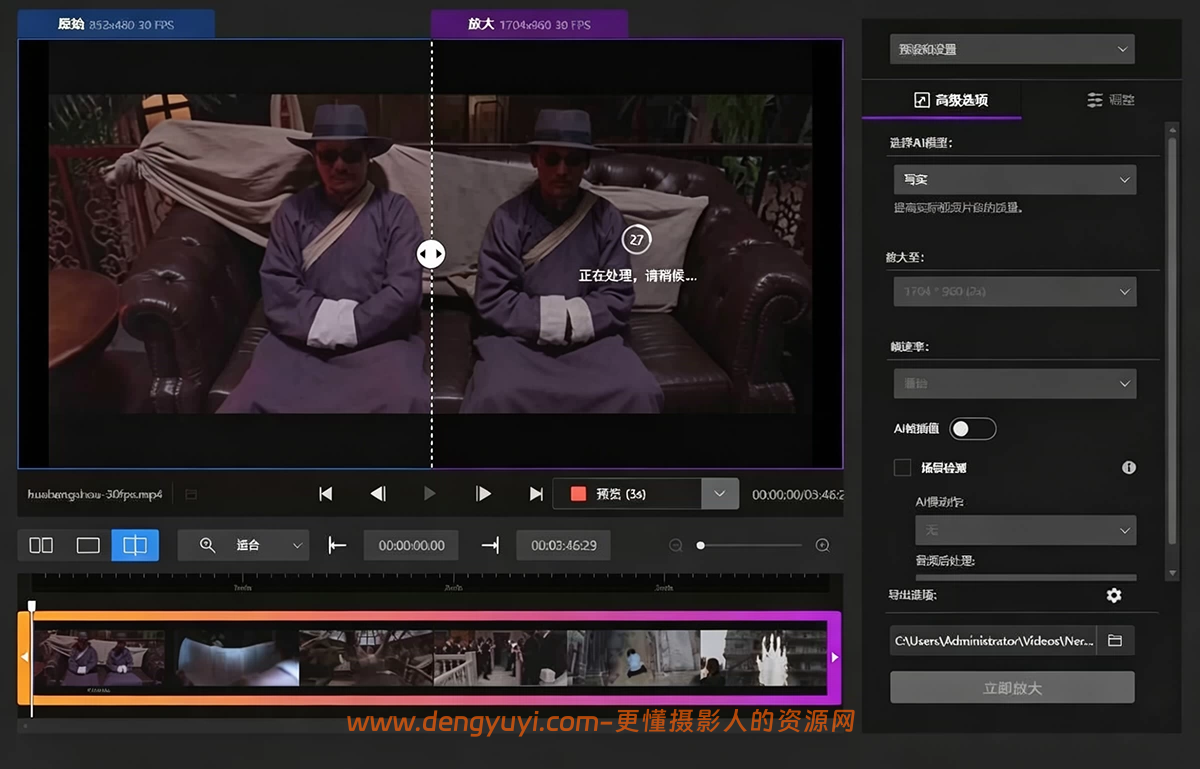Screen dimensions: 1200x769
Task: Jump to the last frame
Action: pos(536,494)
